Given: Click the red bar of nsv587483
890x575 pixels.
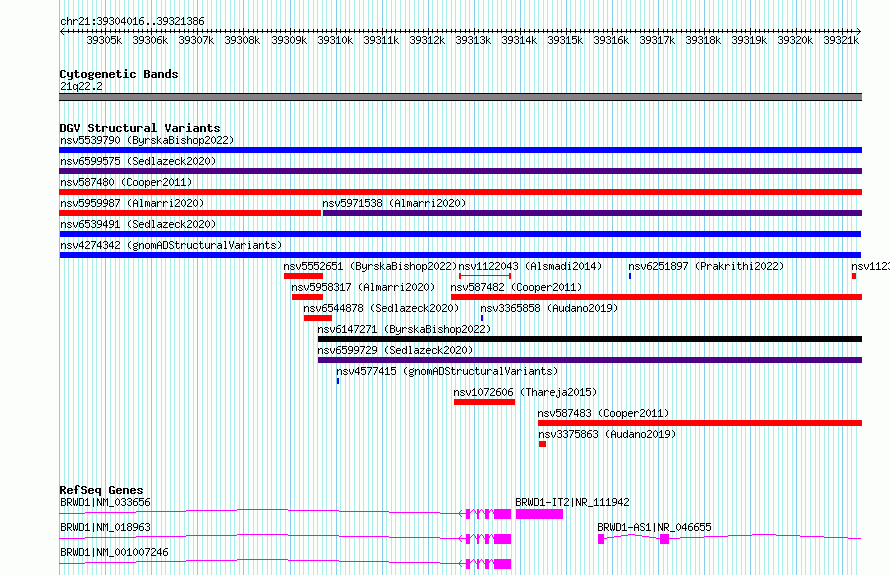Looking at the screenshot, I should click(x=700, y=423).
